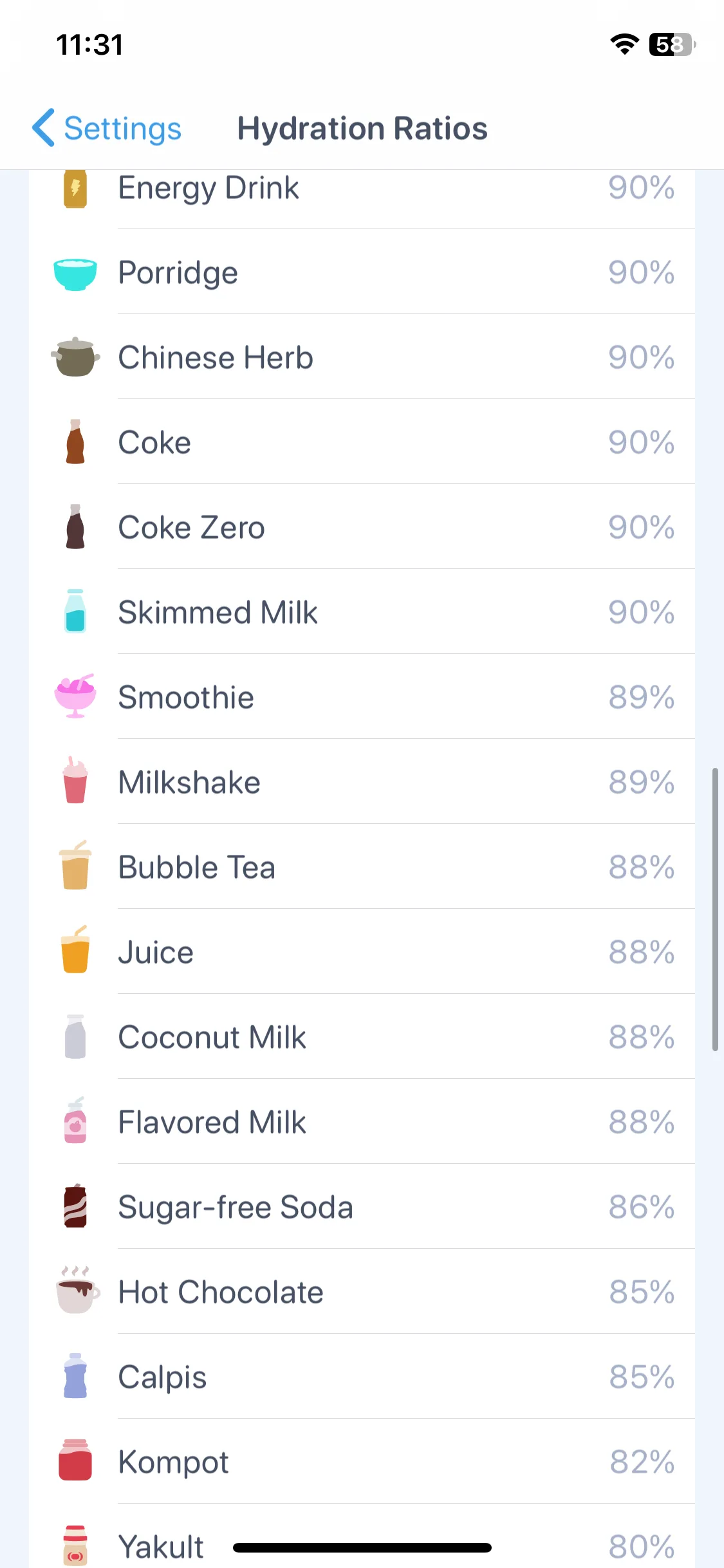Select the Coke bottle icon
This screenshot has width=724, height=1568.
[x=75, y=442]
